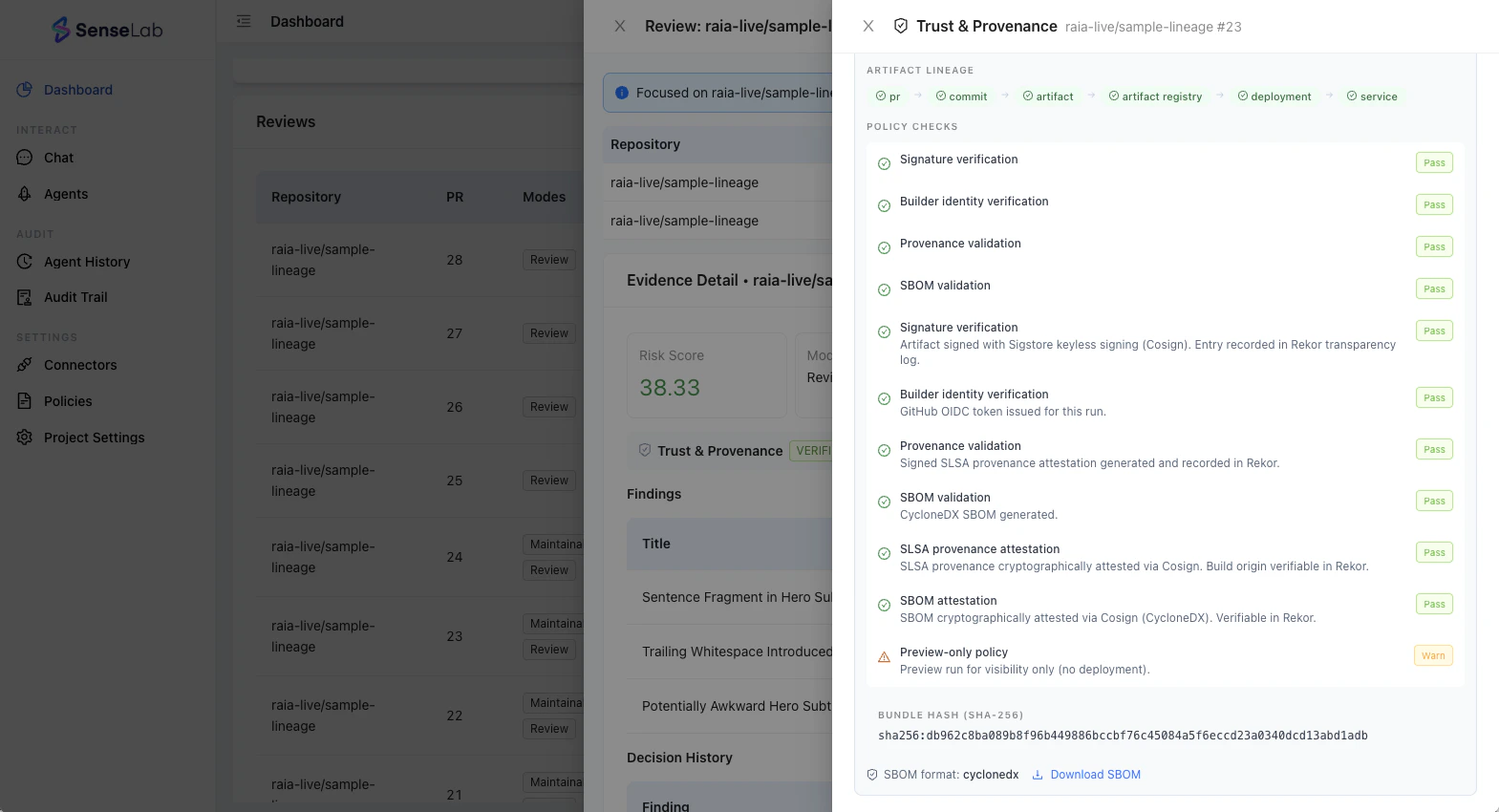
Task: Click the info icon in the Focused banner
Action: [622, 93]
